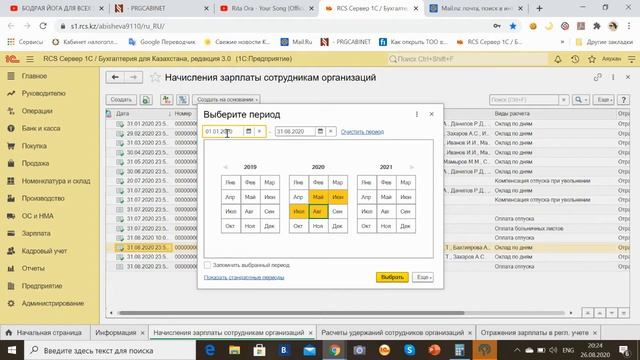Click the Виды расчета column header
The width and height of the screenshot is (640, 360).
coord(512,113)
